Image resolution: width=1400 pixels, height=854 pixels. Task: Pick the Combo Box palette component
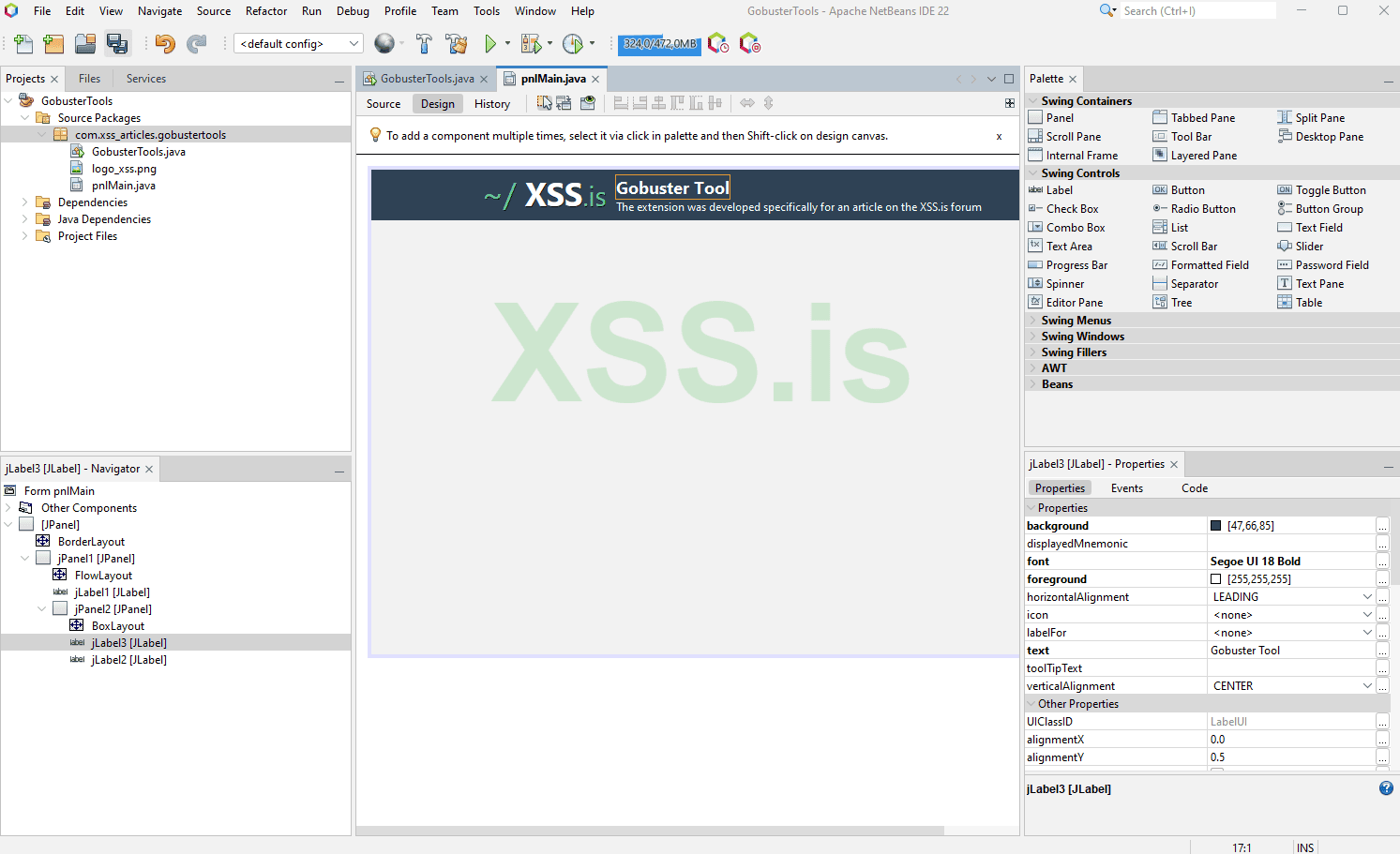(x=1066, y=228)
